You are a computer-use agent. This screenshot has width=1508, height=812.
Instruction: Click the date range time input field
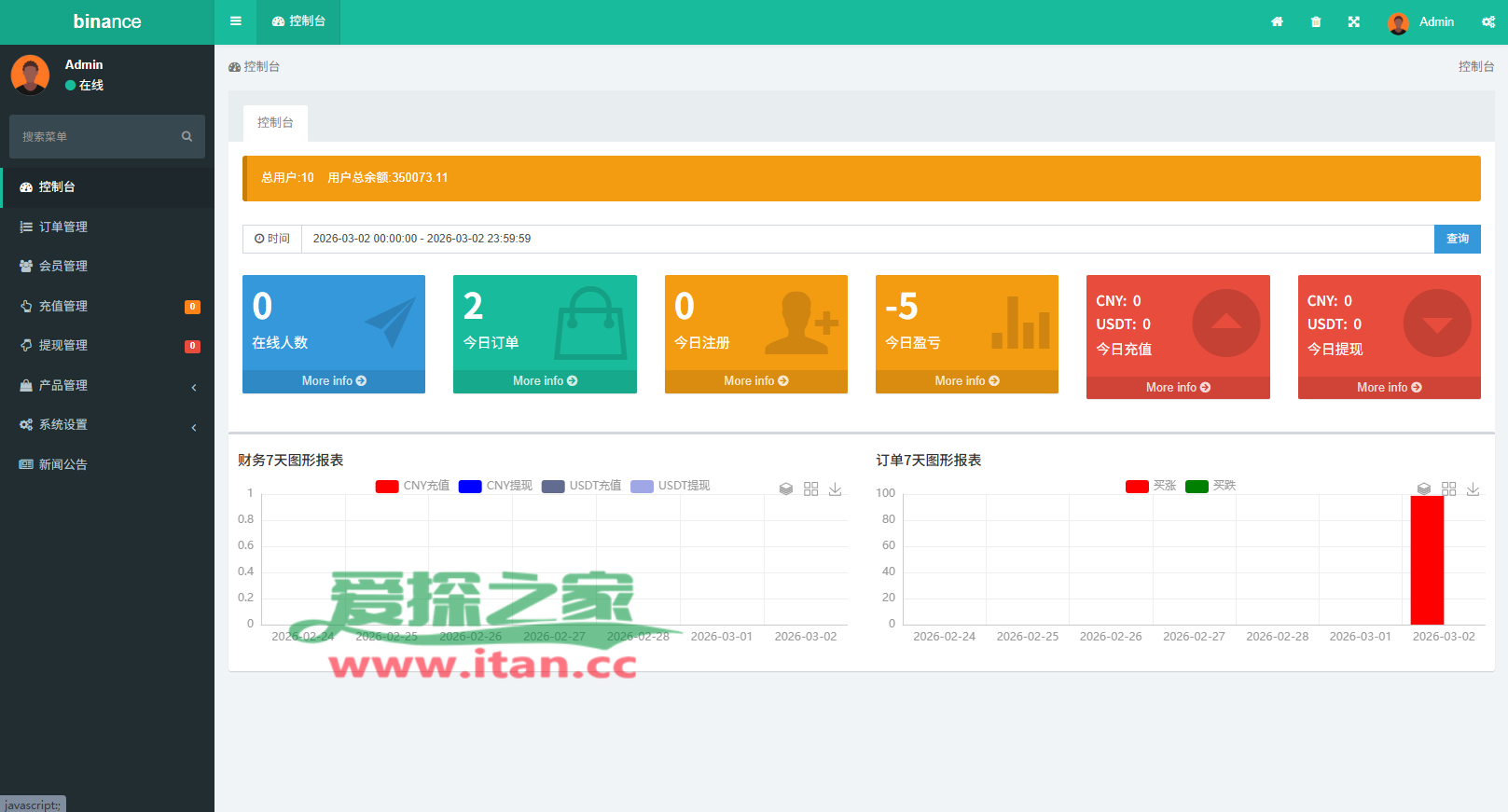tap(867, 239)
